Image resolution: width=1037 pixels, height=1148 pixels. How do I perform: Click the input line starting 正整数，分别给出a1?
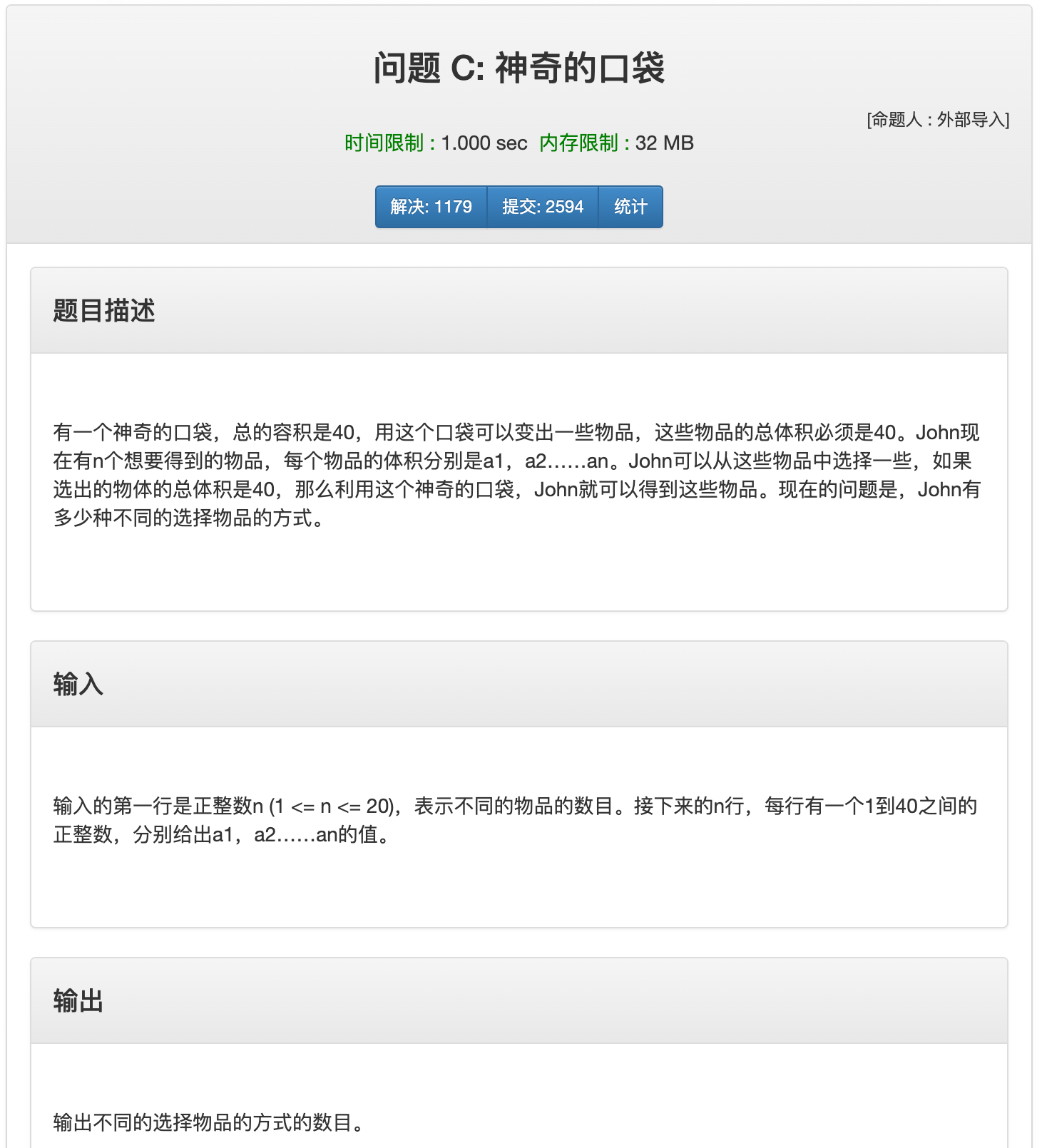pos(224,835)
